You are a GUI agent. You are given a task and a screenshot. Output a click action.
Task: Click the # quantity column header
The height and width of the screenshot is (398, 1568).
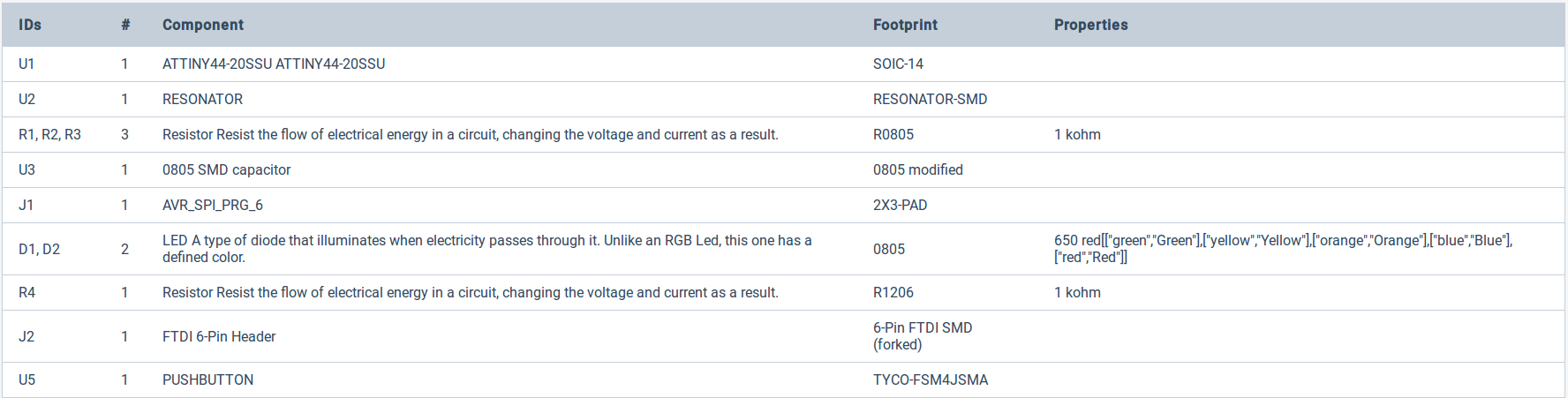pyautogui.click(x=125, y=25)
